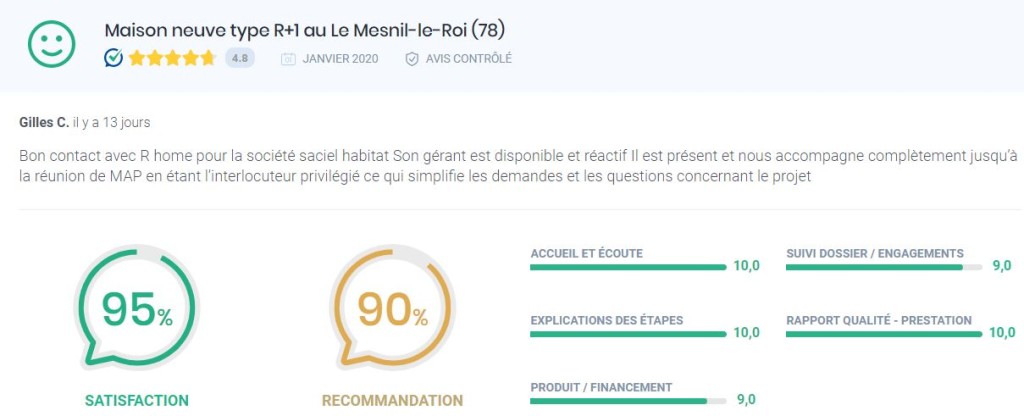The height and width of the screenshot is (416, 1024).
Task: Click the calendar icon beside Janvier 2020
Action: pos(288,59)
